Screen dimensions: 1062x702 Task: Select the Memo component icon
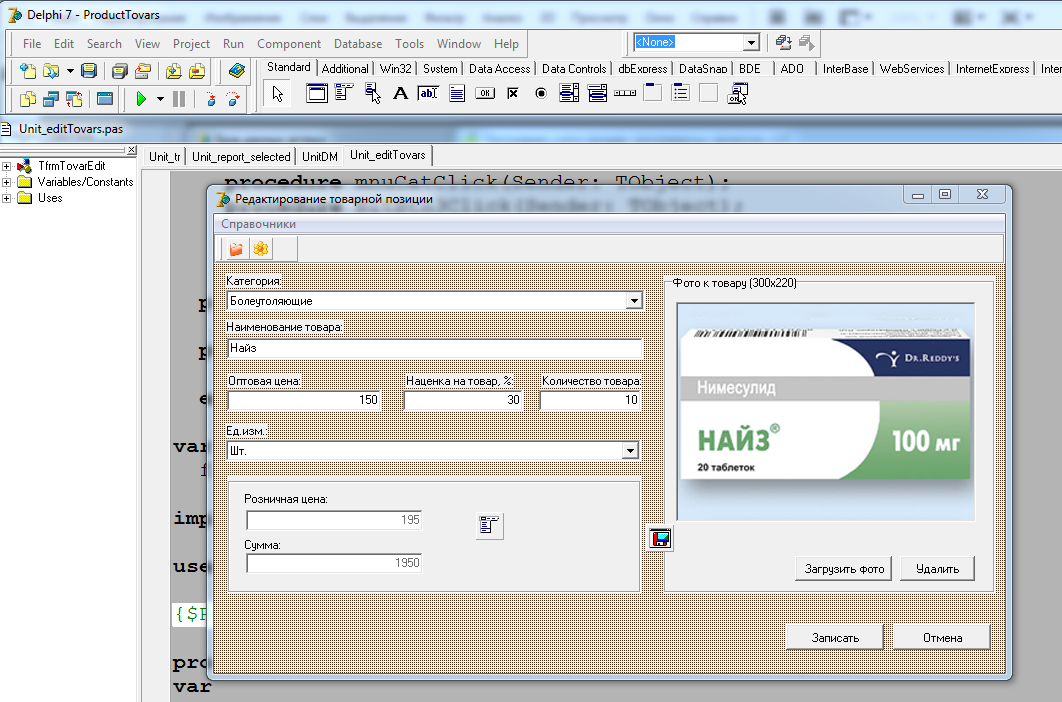pos(457,93)
